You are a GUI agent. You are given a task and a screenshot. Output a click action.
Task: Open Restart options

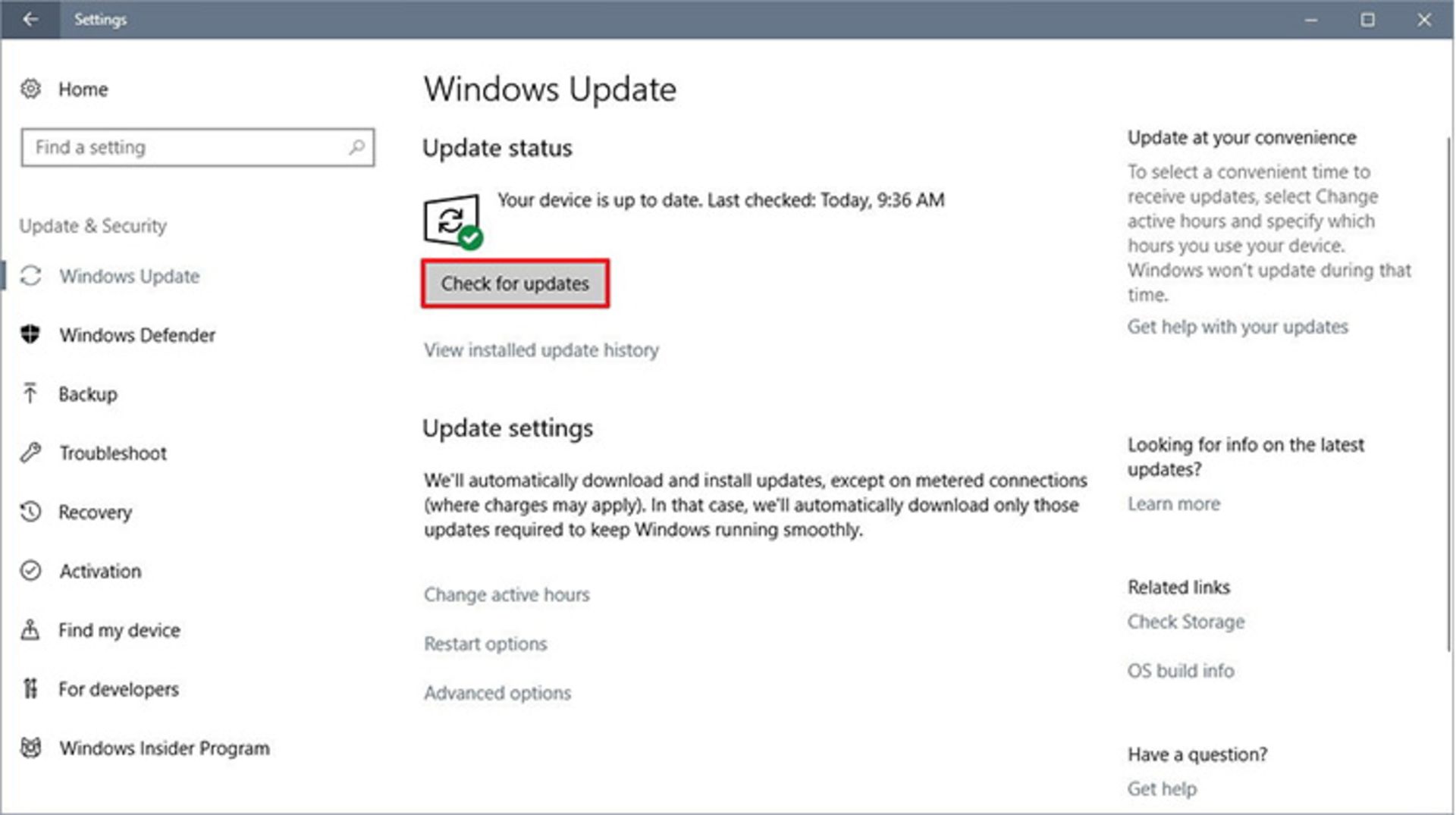(x=485, y=644)
